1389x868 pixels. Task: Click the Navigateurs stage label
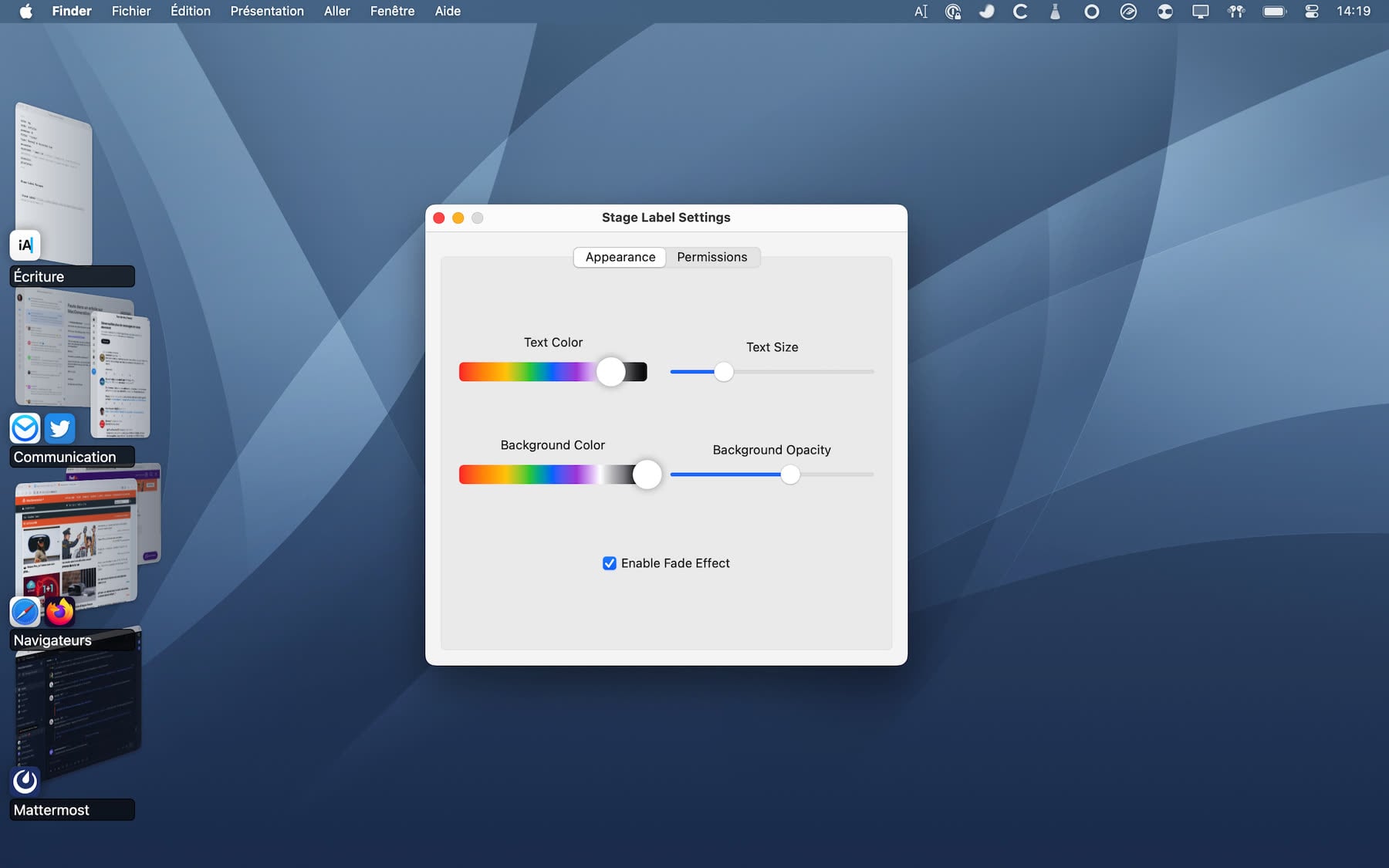pyautogui.click(x=72, y=640)
